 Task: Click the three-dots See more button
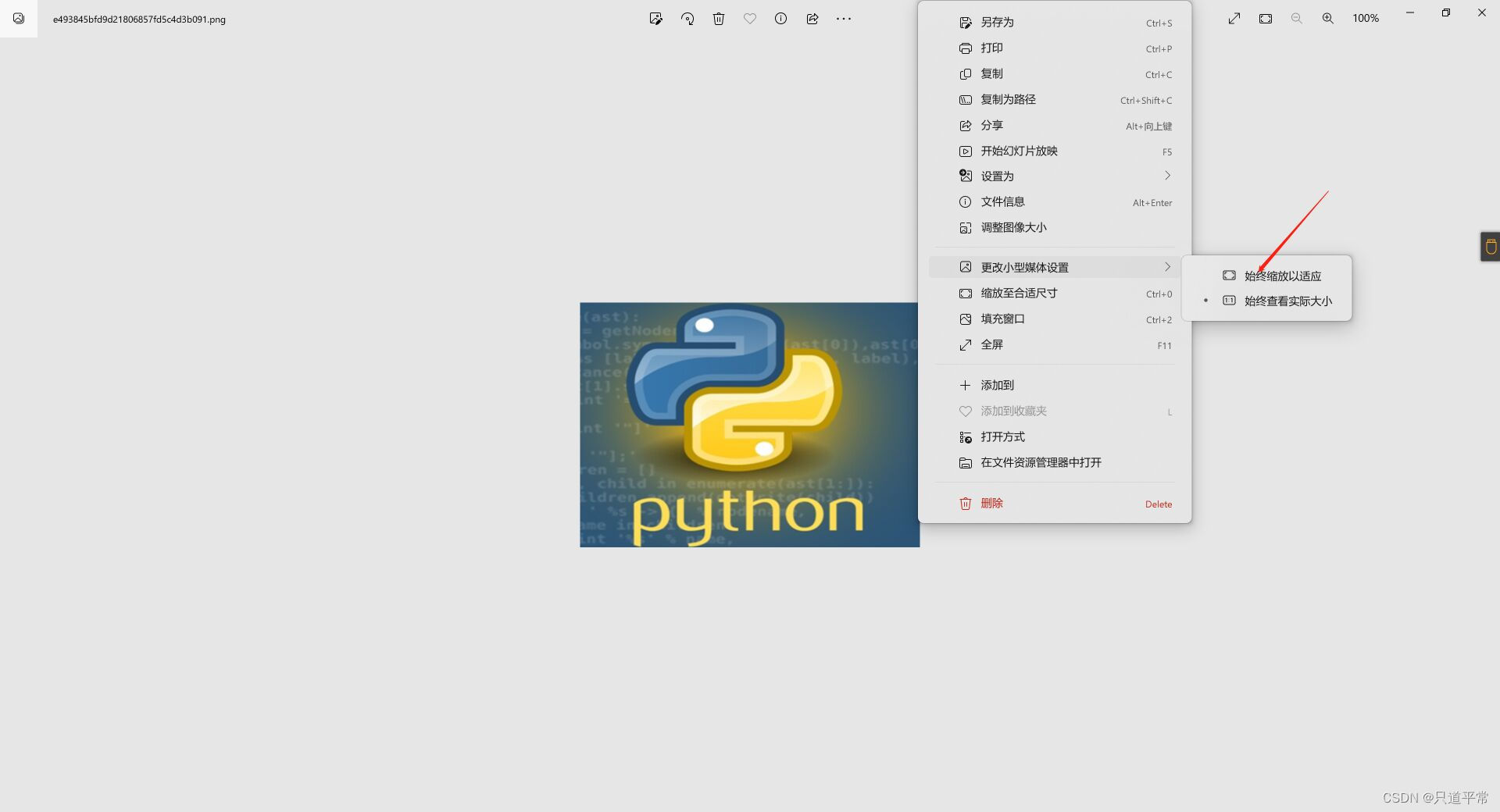point(844,19)
